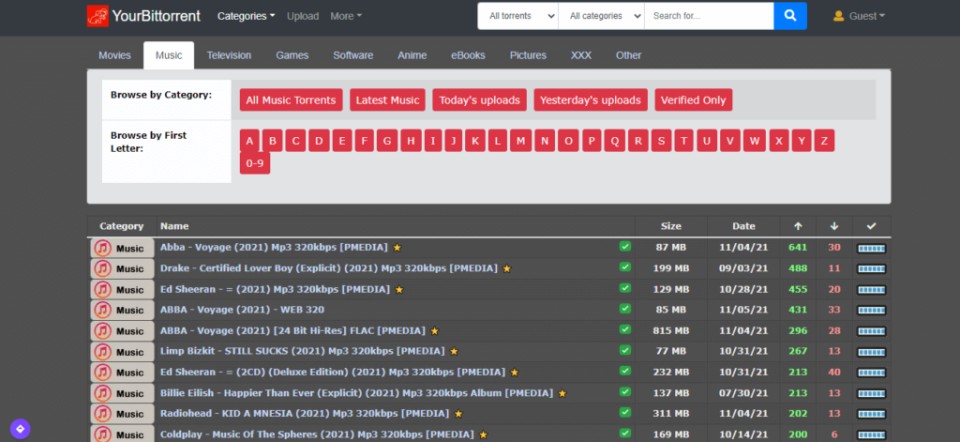Switch to the Movies tab

click(114, 55)
